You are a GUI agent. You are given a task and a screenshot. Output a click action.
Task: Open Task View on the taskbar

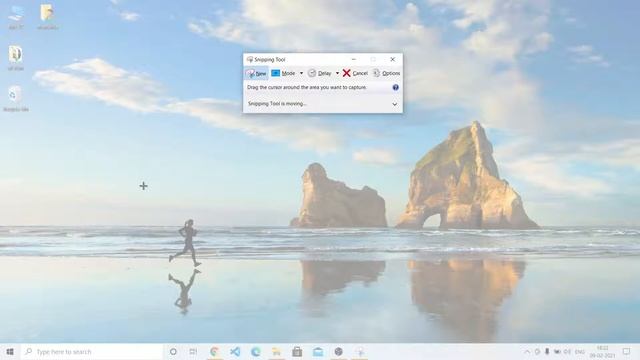pyautogui.click(x=193, y=351)
